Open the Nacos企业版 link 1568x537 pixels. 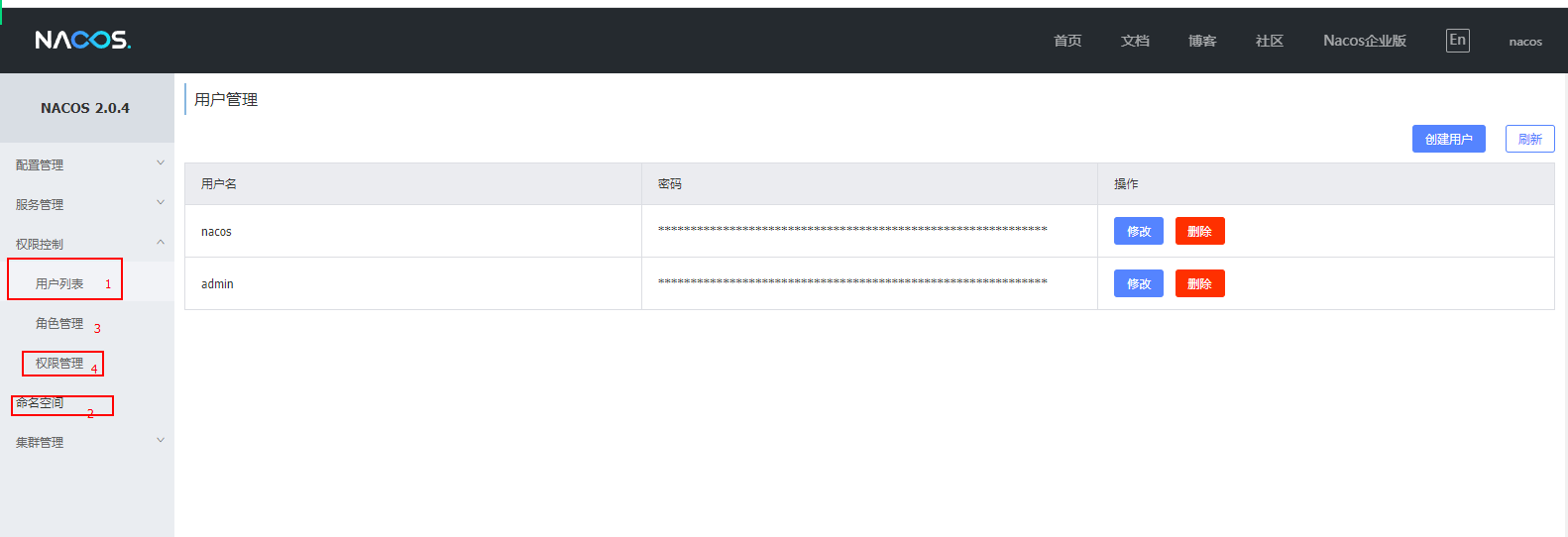click(1365, 41)
